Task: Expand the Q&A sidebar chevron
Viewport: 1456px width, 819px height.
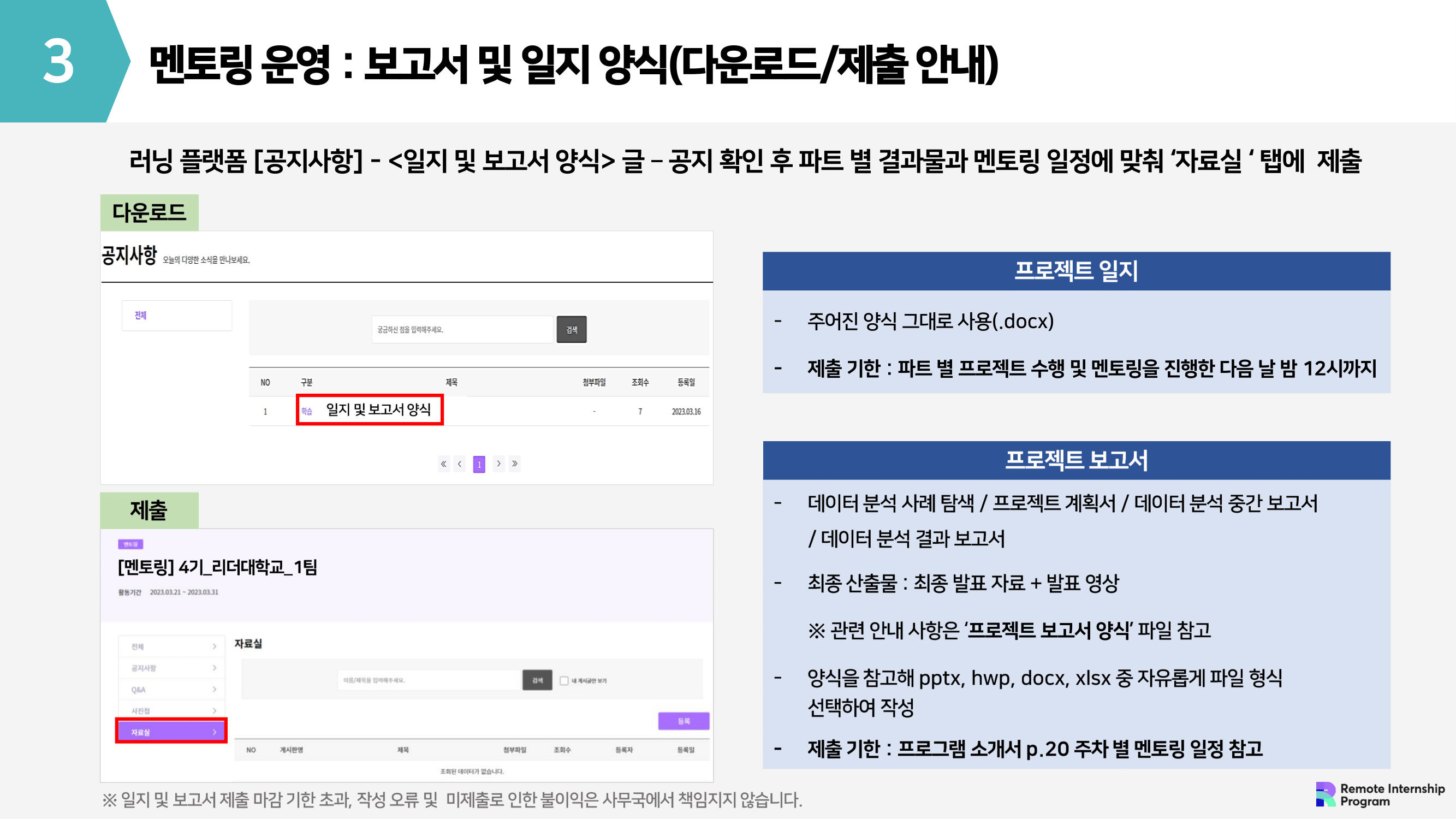Action: [214, 689]
